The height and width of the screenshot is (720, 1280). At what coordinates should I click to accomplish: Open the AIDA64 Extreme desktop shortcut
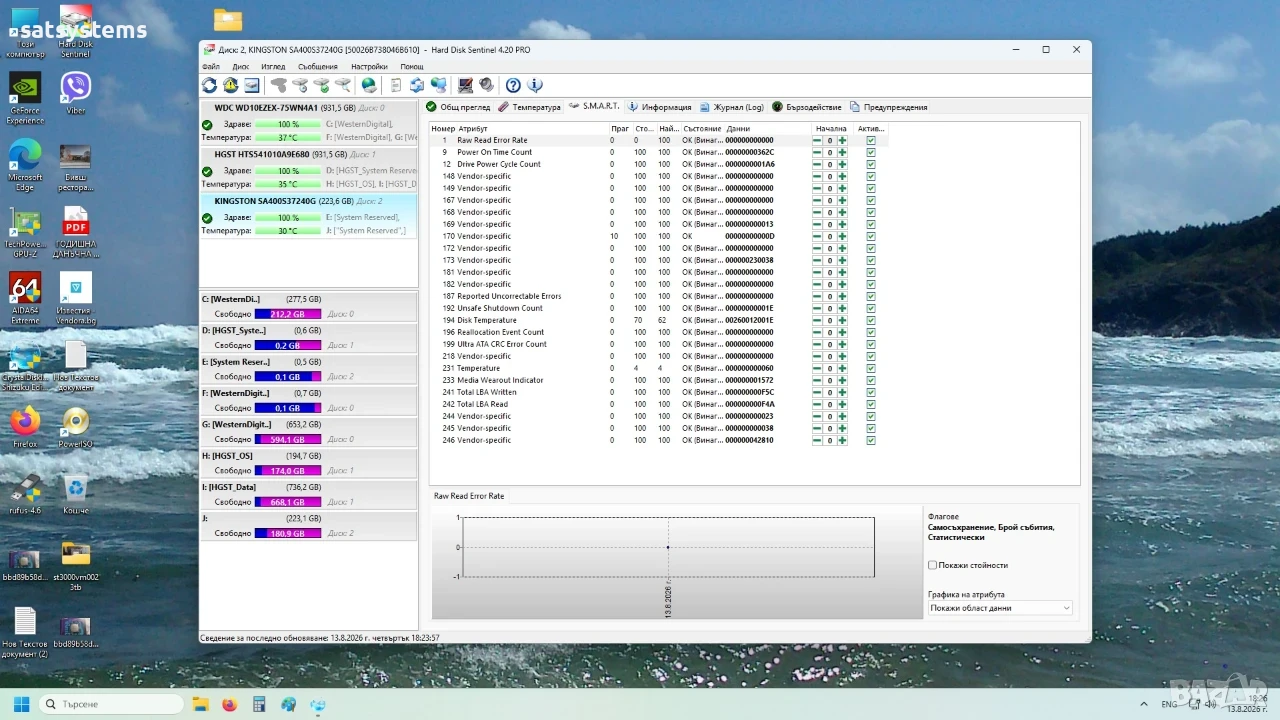coord(25,298)
